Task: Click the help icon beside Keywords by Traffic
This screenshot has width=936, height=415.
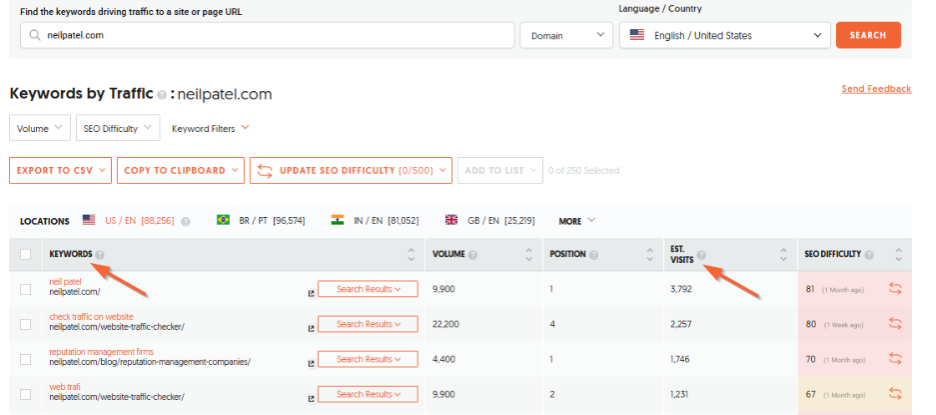Action: 162,95
